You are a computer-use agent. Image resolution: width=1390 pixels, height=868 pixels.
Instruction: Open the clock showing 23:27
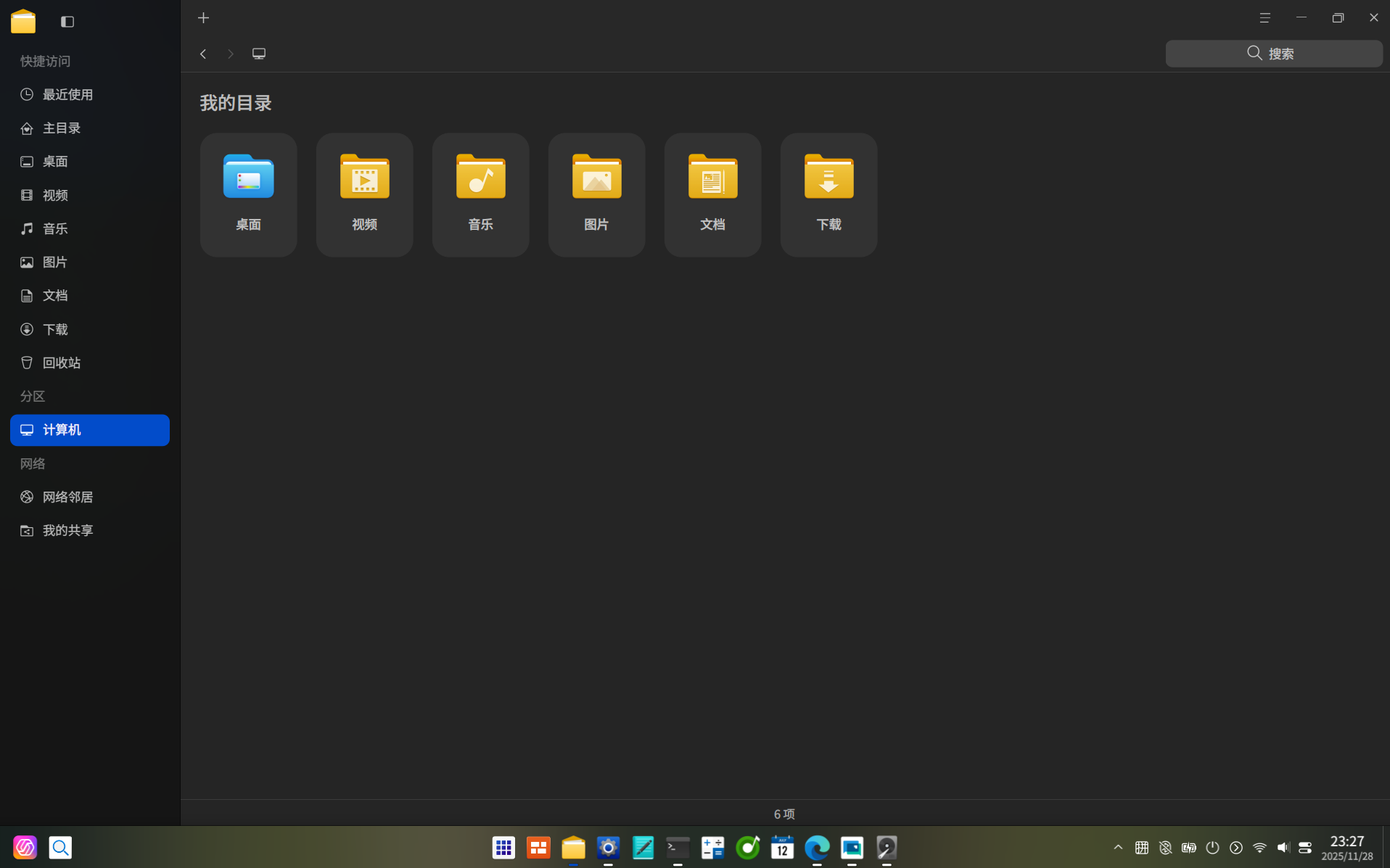(1347, 847)
